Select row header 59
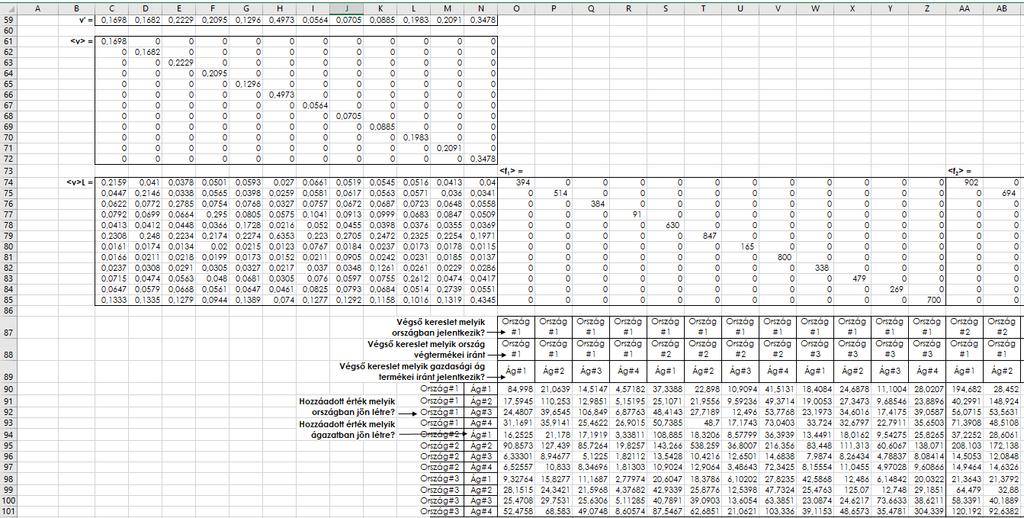 point(8,20)
